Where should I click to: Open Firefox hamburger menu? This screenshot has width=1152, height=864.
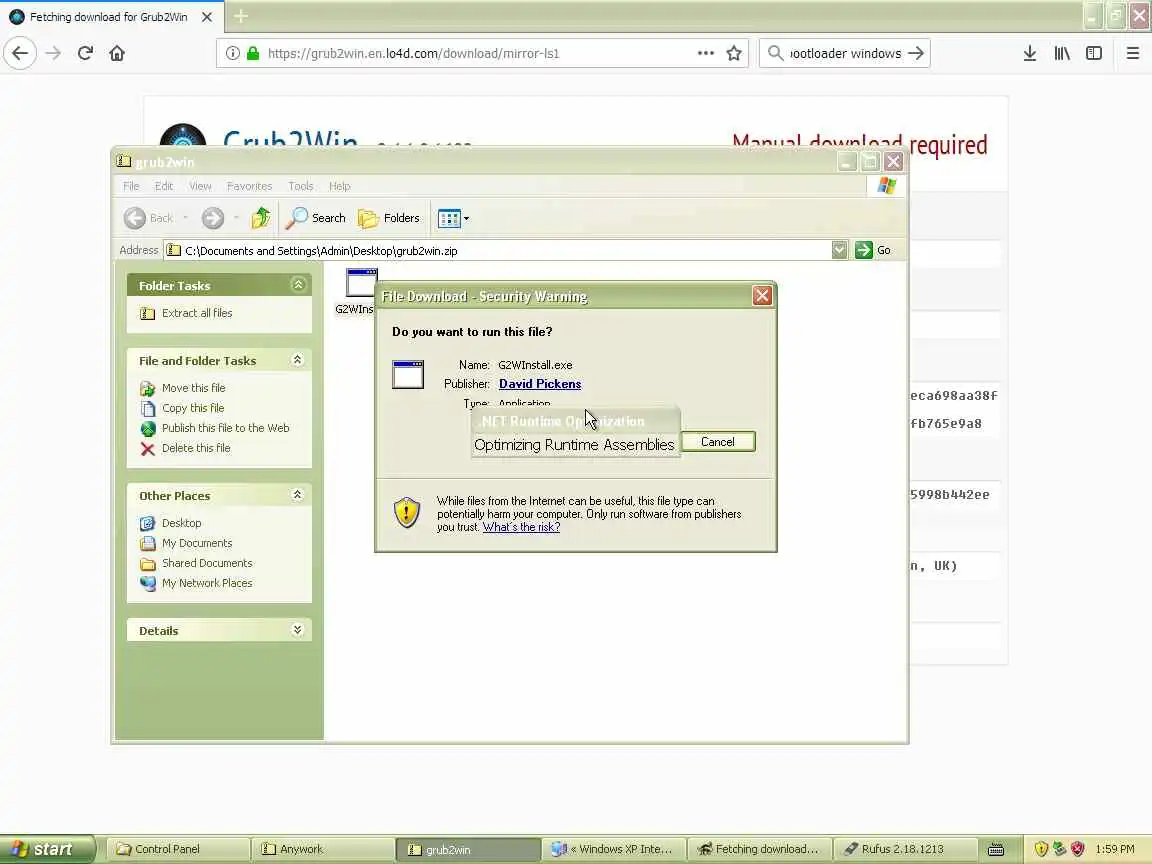click(x=1132, y=53)
